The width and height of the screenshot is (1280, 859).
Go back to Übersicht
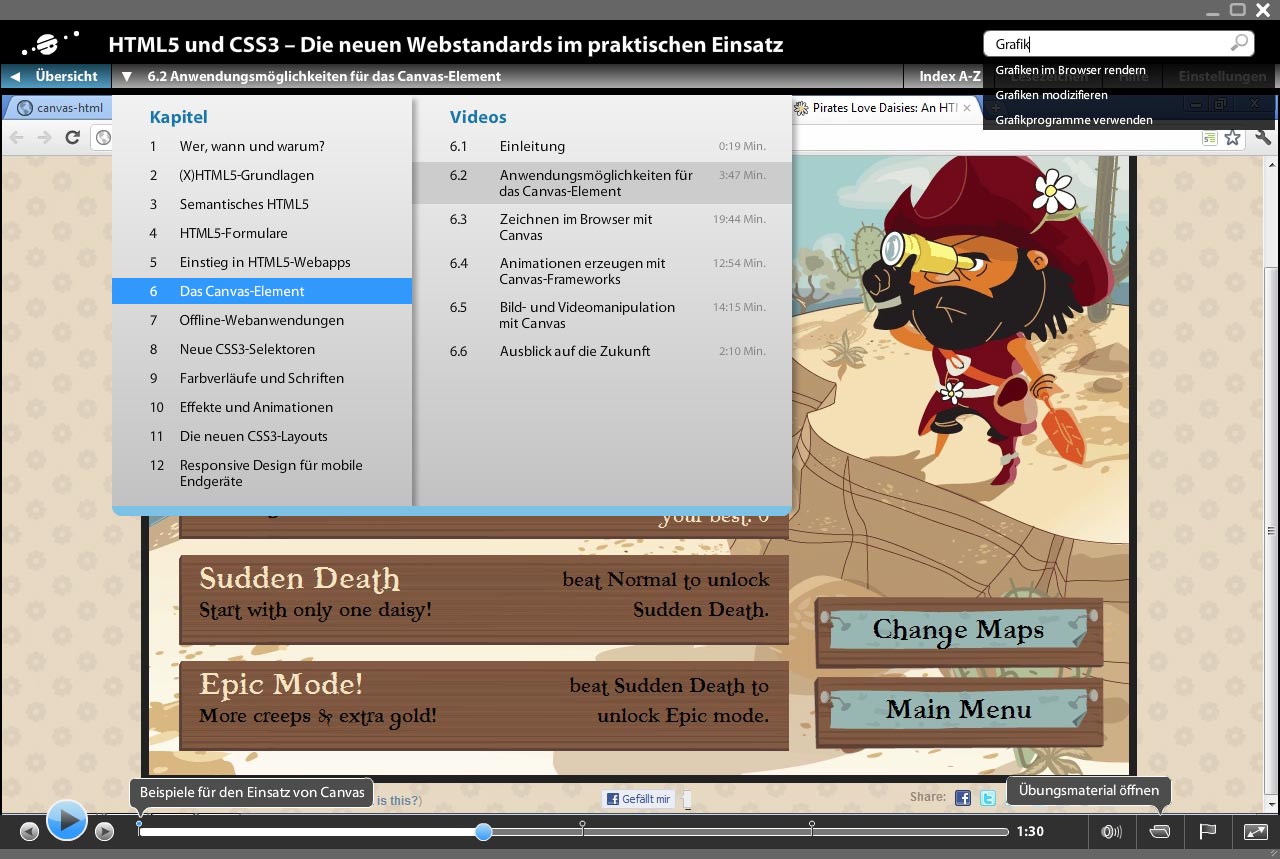click(x=56, y=76)
